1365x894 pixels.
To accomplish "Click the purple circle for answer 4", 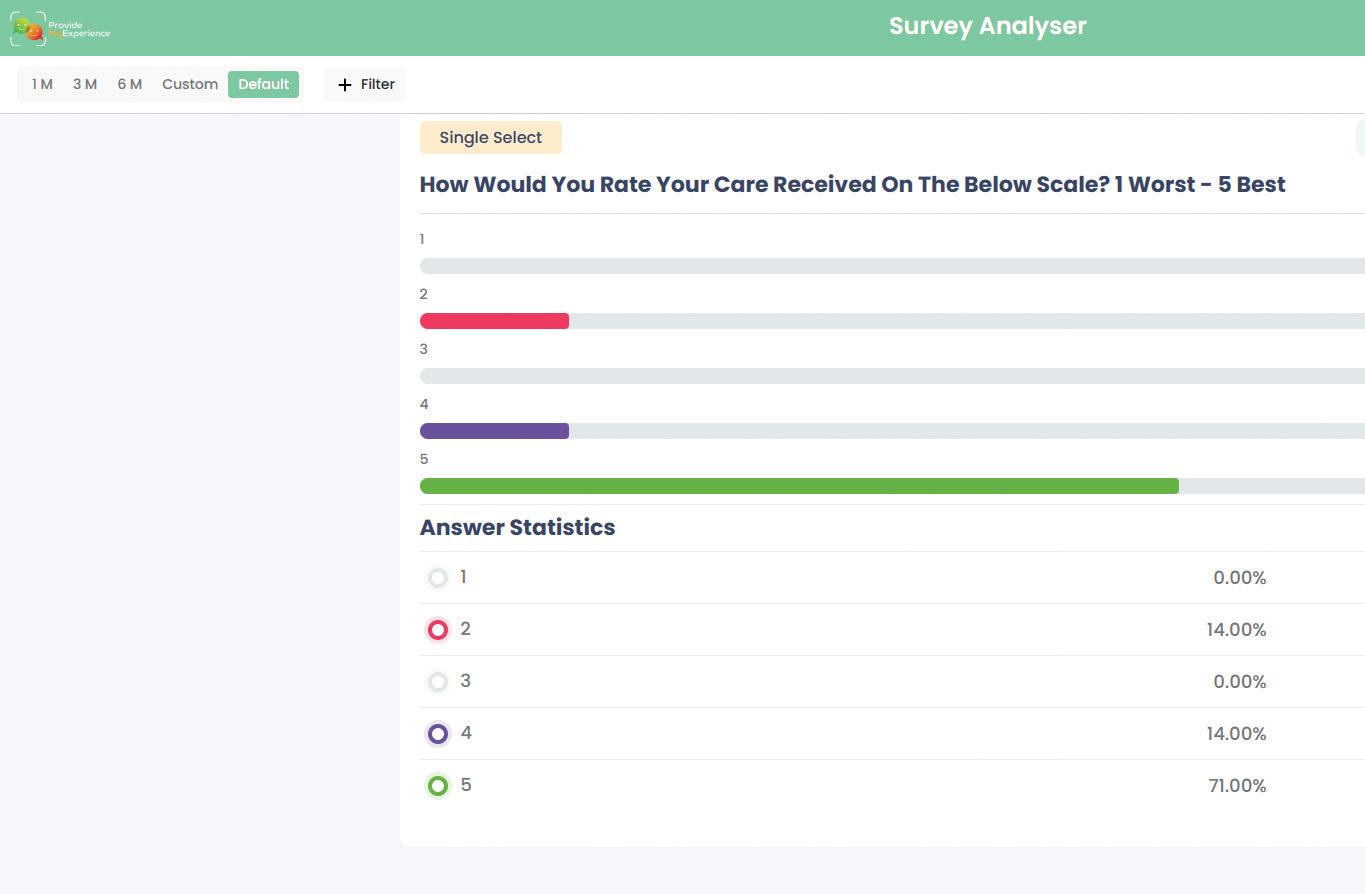I will (x=438, y=734).
